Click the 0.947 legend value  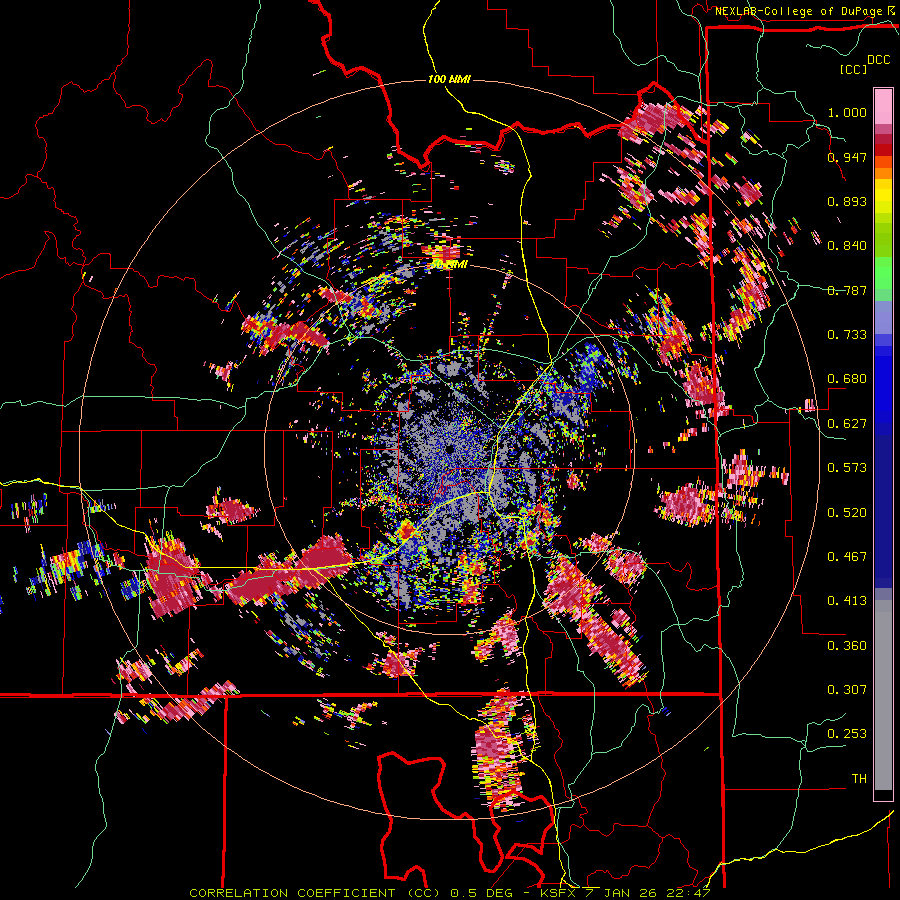click(x=847, y=157)
